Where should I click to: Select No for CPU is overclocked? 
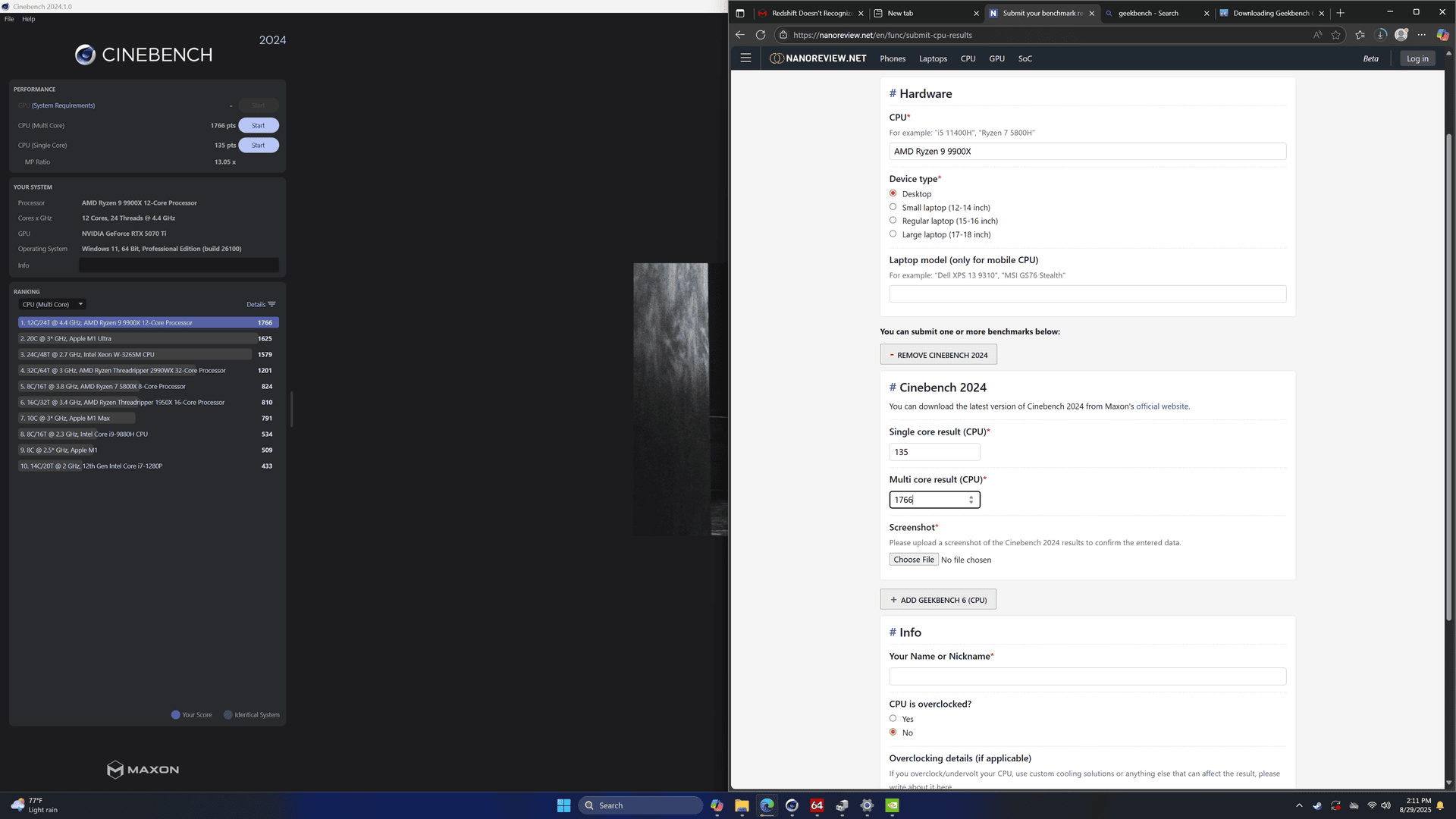[x=893, y=733]
